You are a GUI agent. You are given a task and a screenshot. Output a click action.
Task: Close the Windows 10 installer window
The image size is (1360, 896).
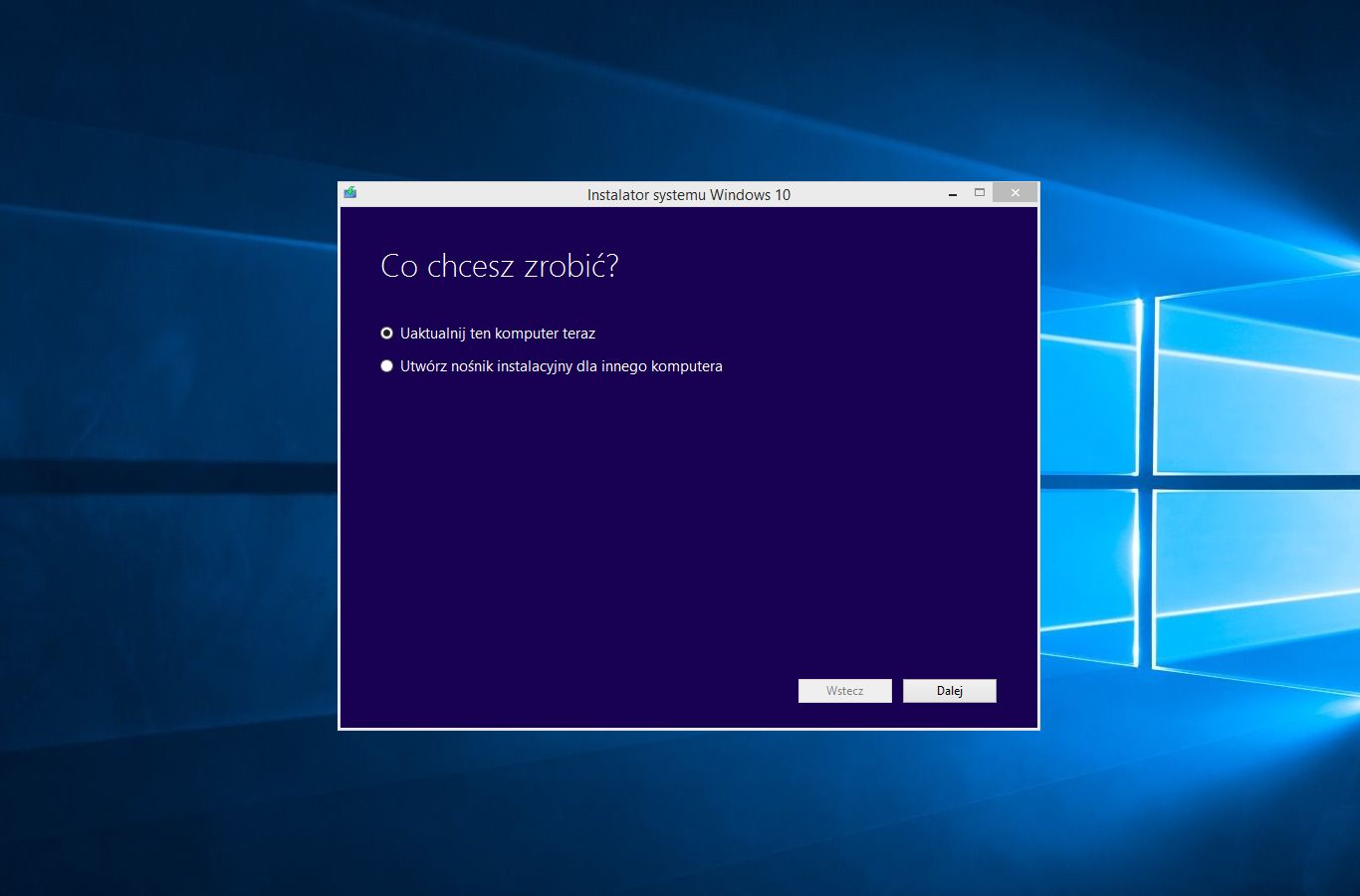[x=1016, y=193]
